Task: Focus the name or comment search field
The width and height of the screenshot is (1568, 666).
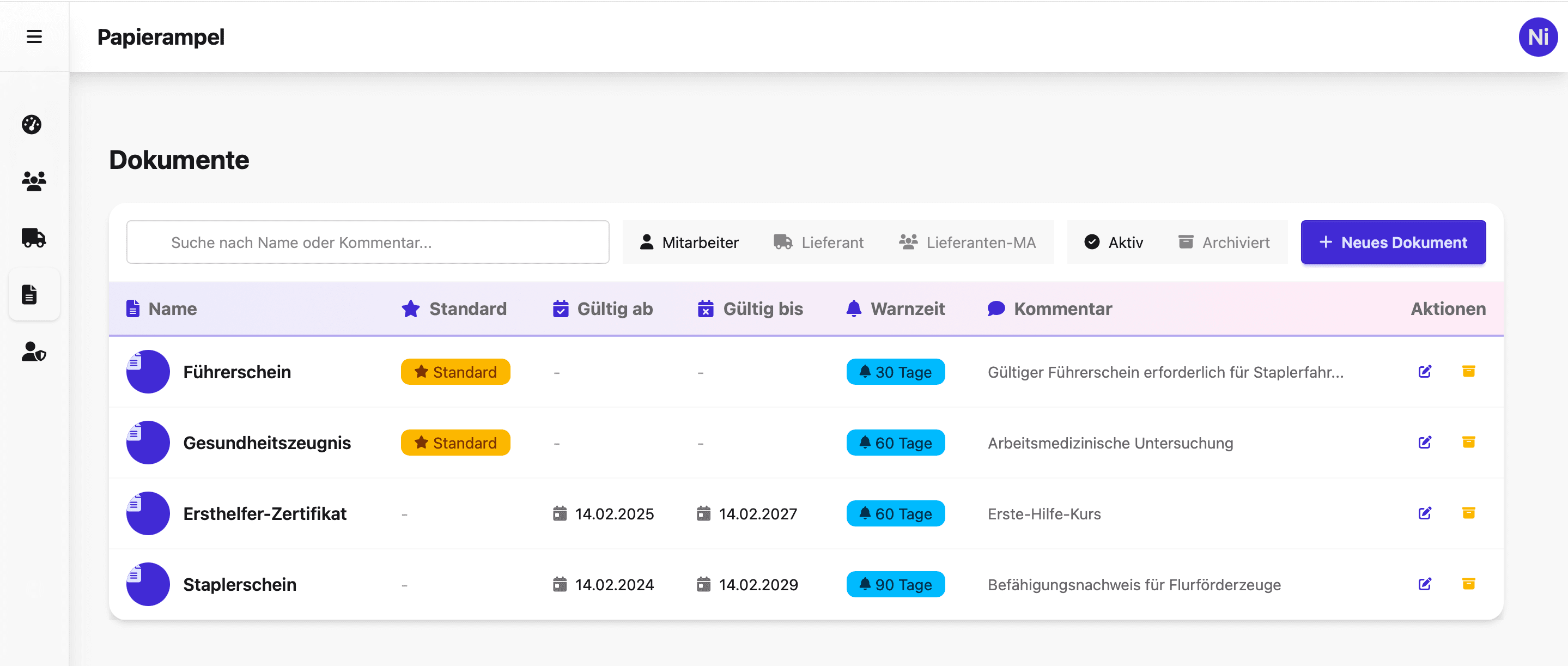Action: [x=367, y=243]
